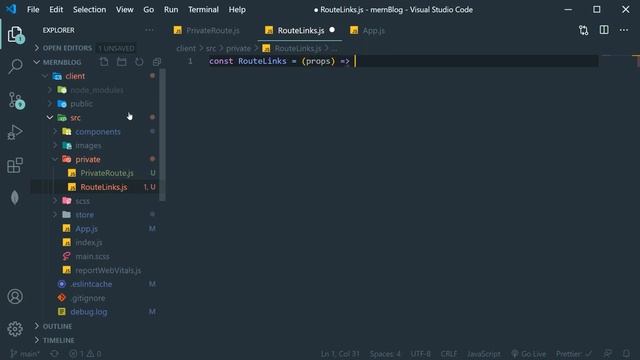Open the File menu
The image size is (640, 360).
tap(33, 9)
